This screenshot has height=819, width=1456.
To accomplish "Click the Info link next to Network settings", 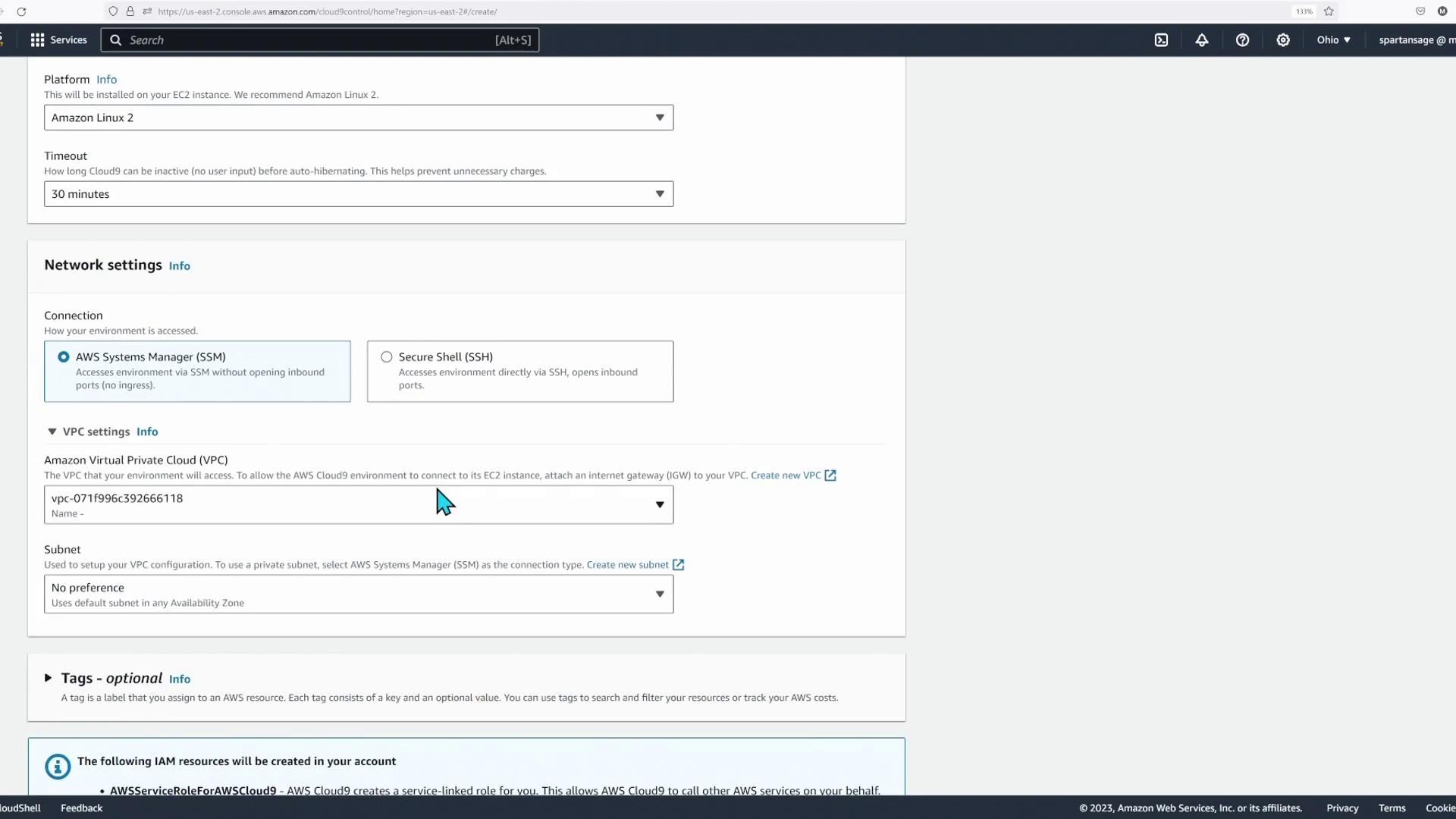I will (x=179, y=266).
